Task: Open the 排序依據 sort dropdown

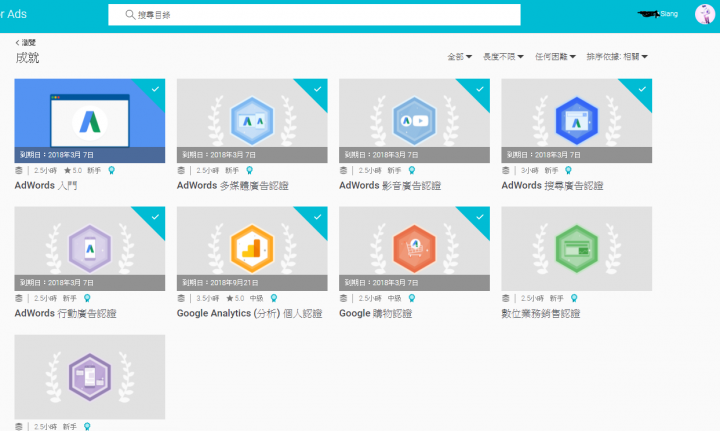Action: coord(617,56)
